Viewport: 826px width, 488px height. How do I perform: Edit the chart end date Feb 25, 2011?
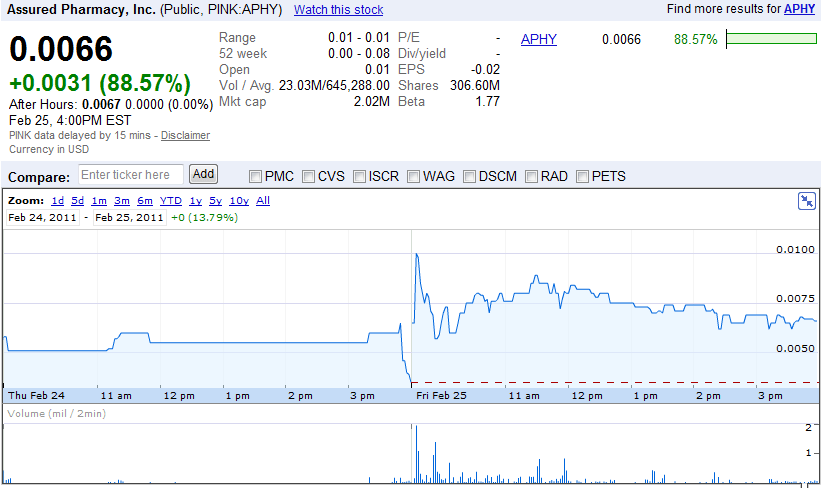pos(129,217)
